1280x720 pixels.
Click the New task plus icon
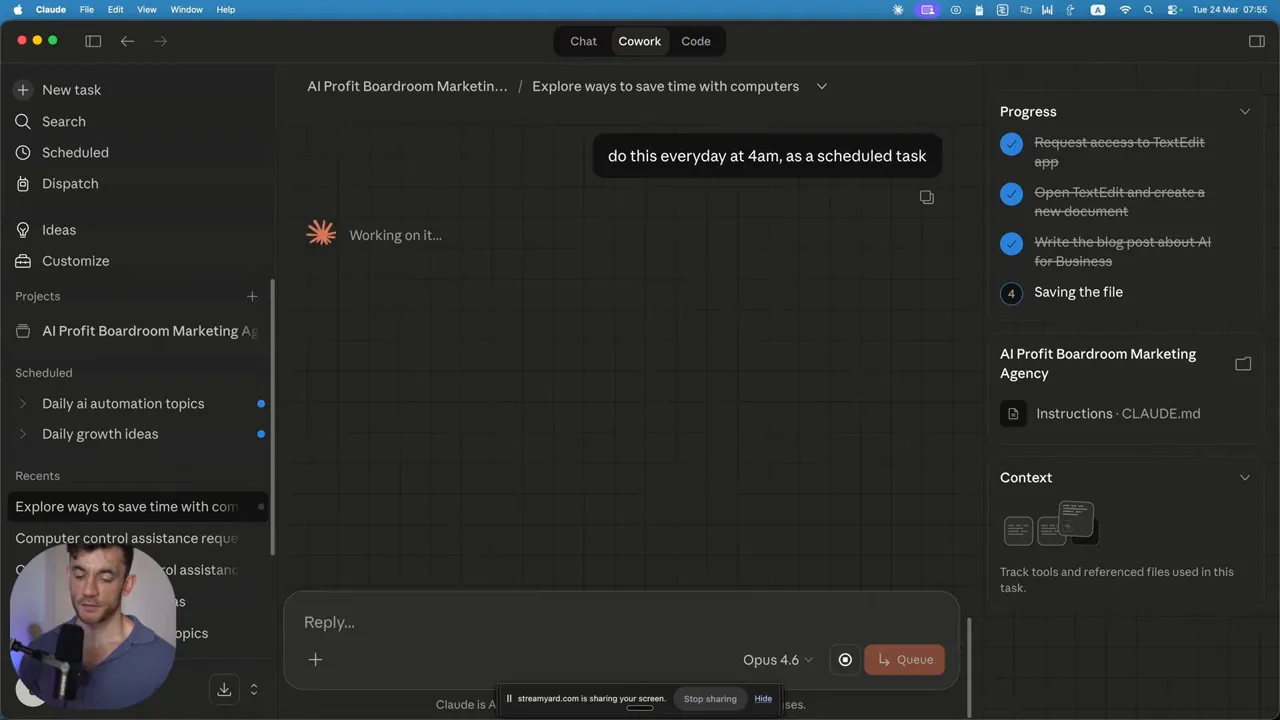23,90
